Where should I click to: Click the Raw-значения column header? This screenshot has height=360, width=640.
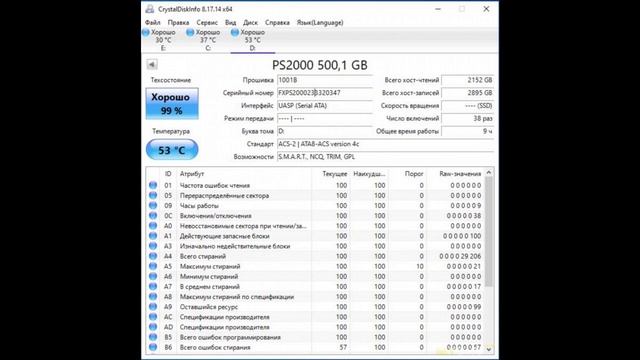(455, 173)
